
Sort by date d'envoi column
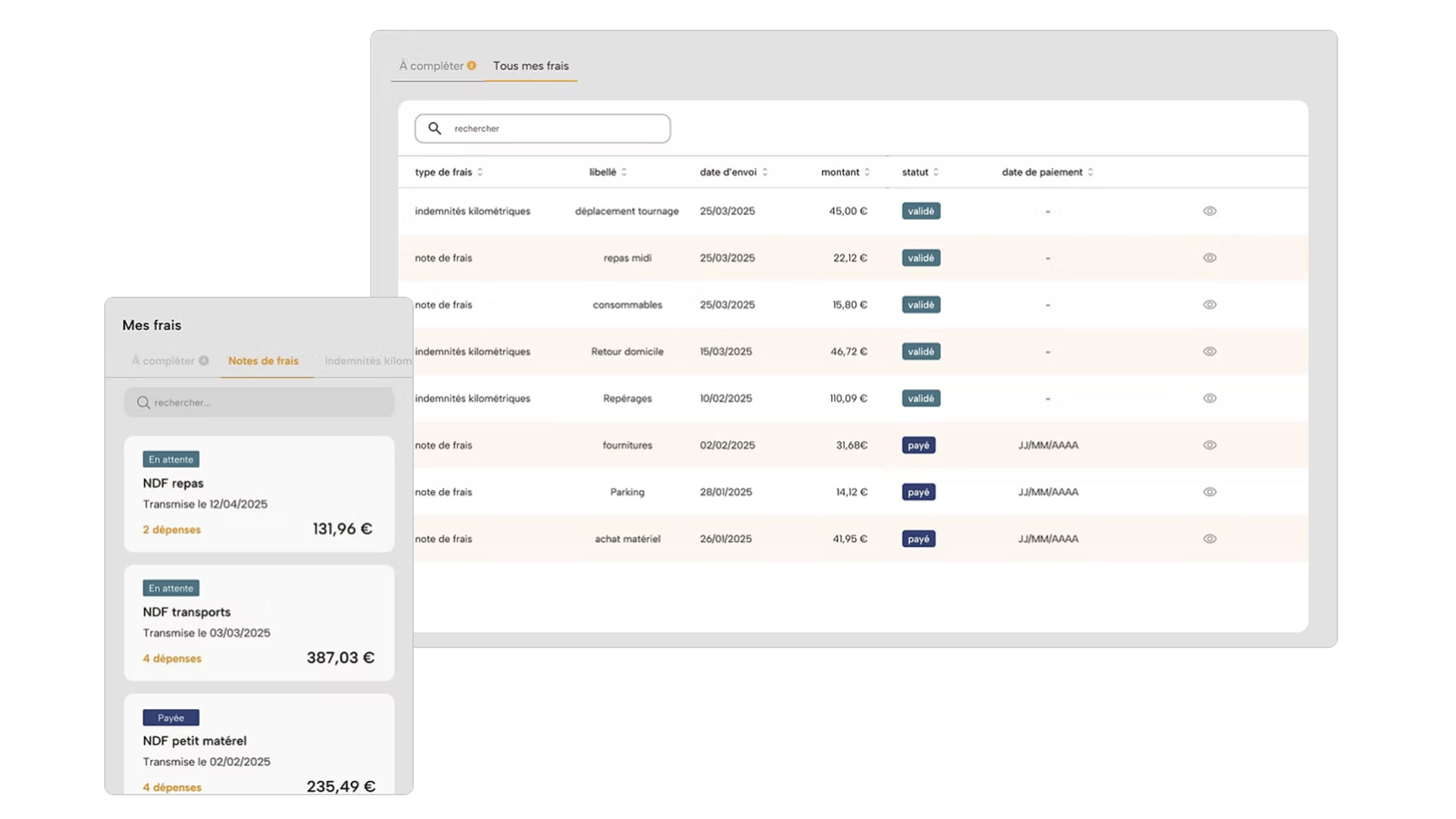coord(764,172)
